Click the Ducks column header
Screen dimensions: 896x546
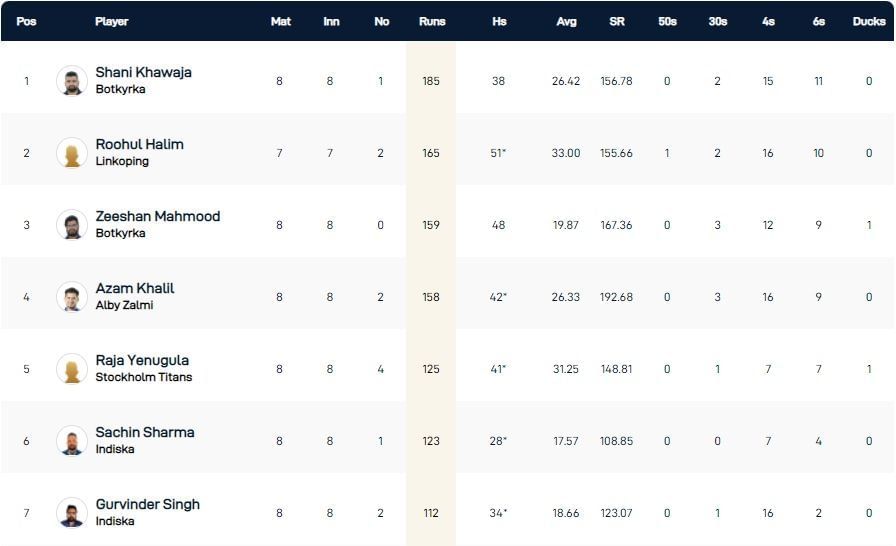click(869, 21)
